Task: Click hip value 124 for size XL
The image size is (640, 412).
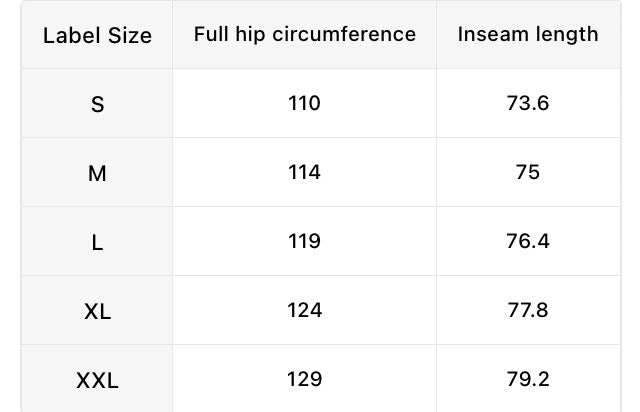Action: 304,310
